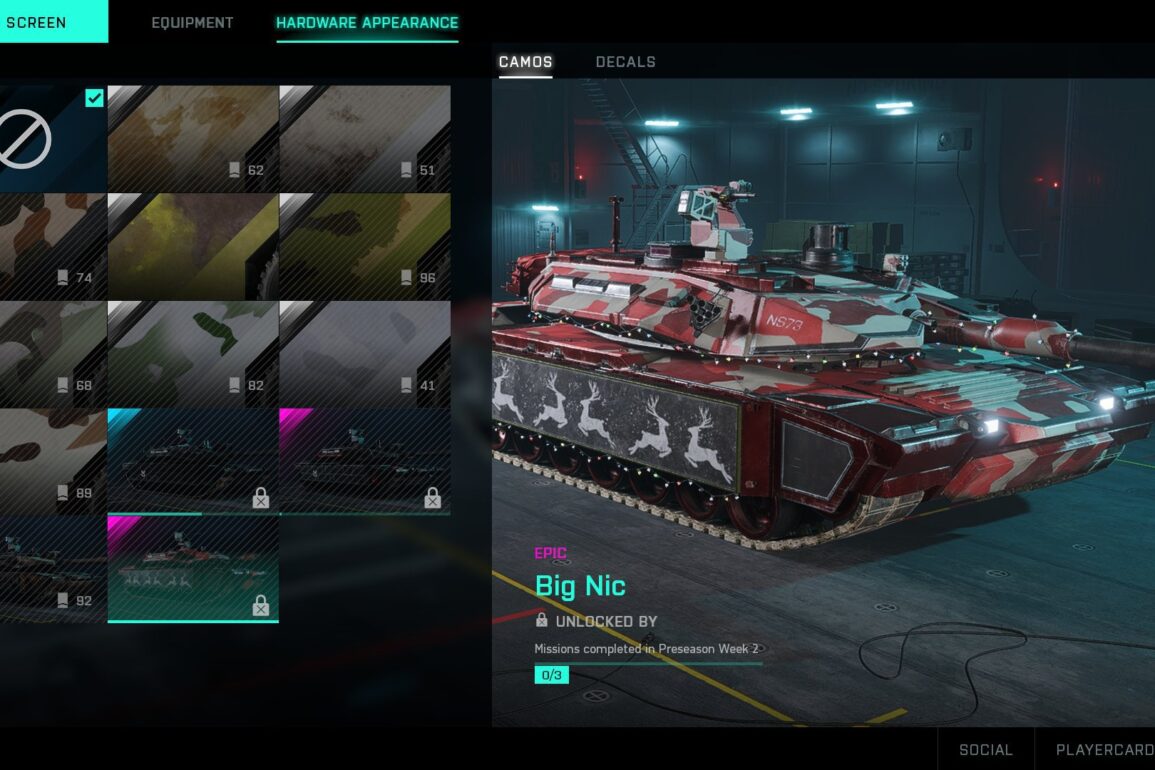Image resolution: width=1155 pixels, height=770 pixels.
Task: Click the lock icon on the cyan-cornered tank camo
Action: (x=261, y=498)
